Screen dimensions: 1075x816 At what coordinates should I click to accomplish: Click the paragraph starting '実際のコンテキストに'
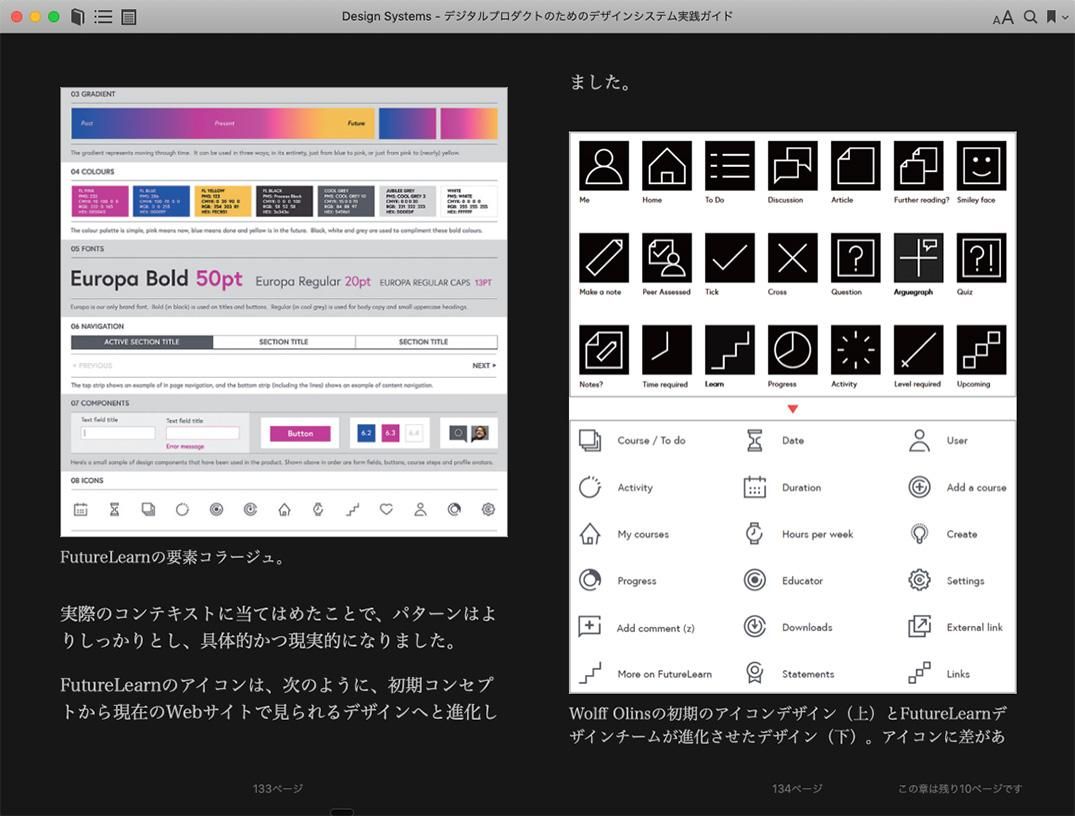(278, 627)
